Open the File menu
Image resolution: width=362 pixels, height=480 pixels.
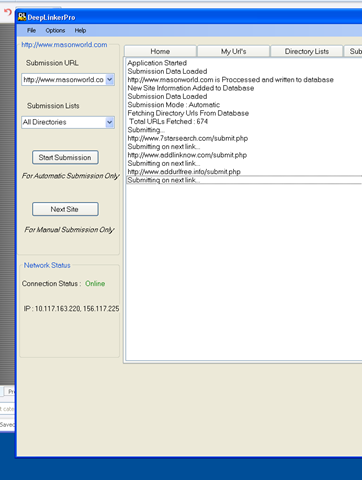31,30
